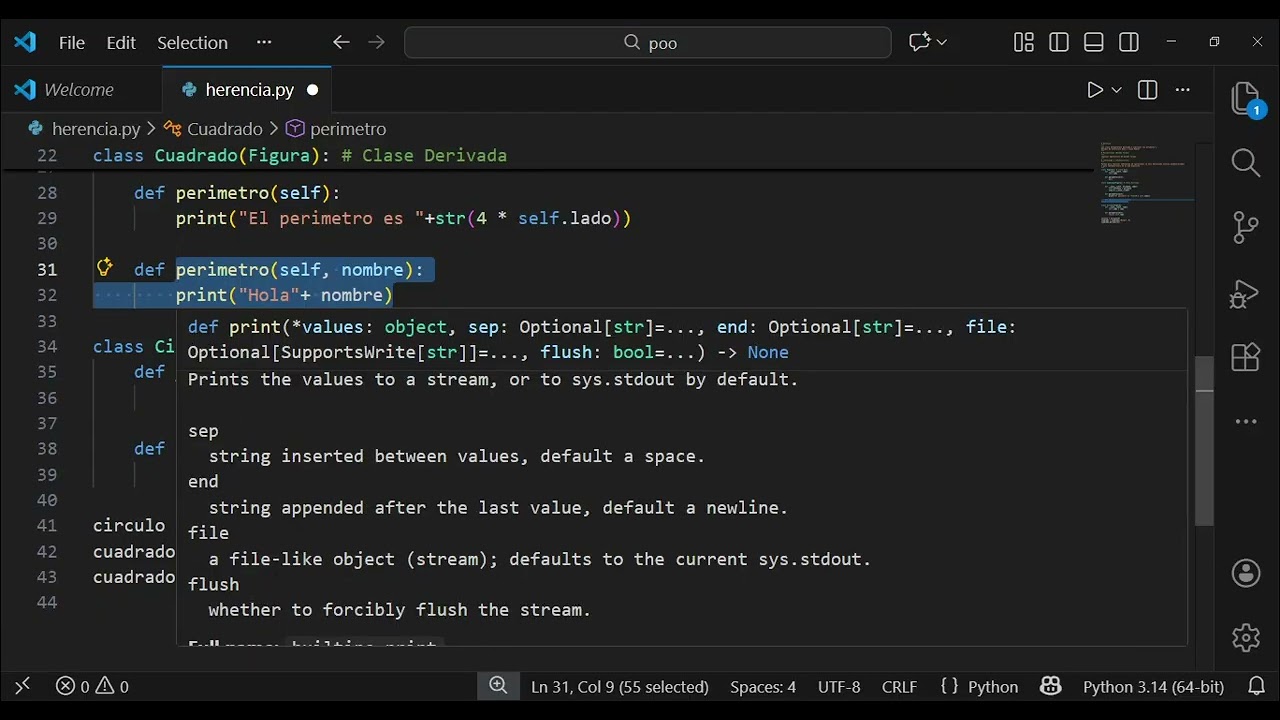
Task: Open remote window indicator
Action: [x=22, y=686]
